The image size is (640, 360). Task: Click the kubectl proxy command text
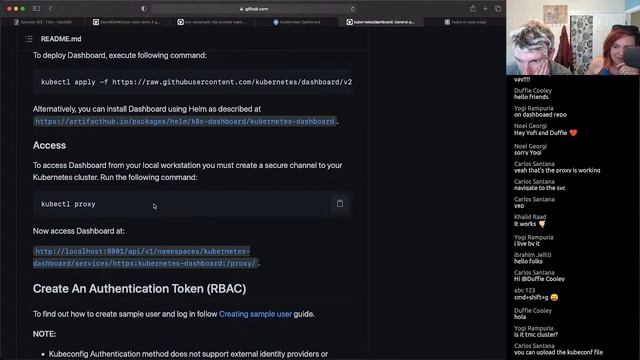68,204
